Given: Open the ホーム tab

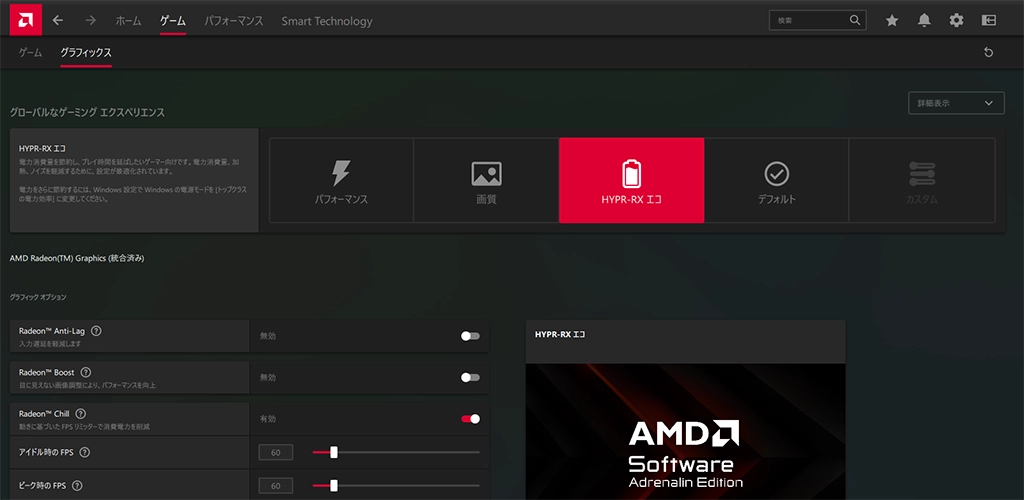Looking at the screenshot, I should pyautogui.click(x=128, y=21).
